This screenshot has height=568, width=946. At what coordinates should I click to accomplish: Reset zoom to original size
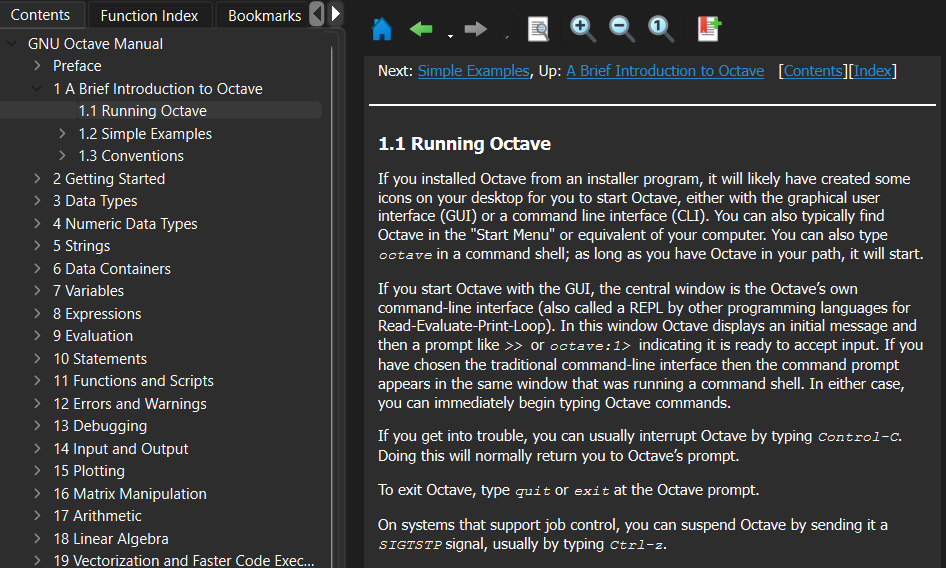pyautogui.click(x=661, y=29)
